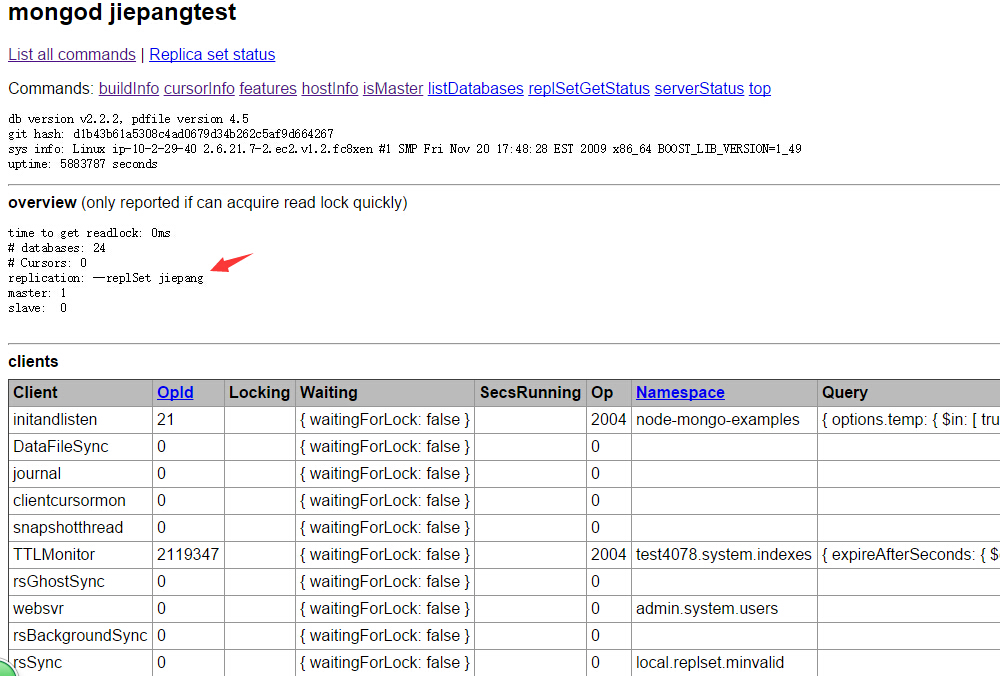The height and width of the screenshot is (676, 1000).
Task: Click the test4078.system.indexes namespace cell
Action: (724, 555)
